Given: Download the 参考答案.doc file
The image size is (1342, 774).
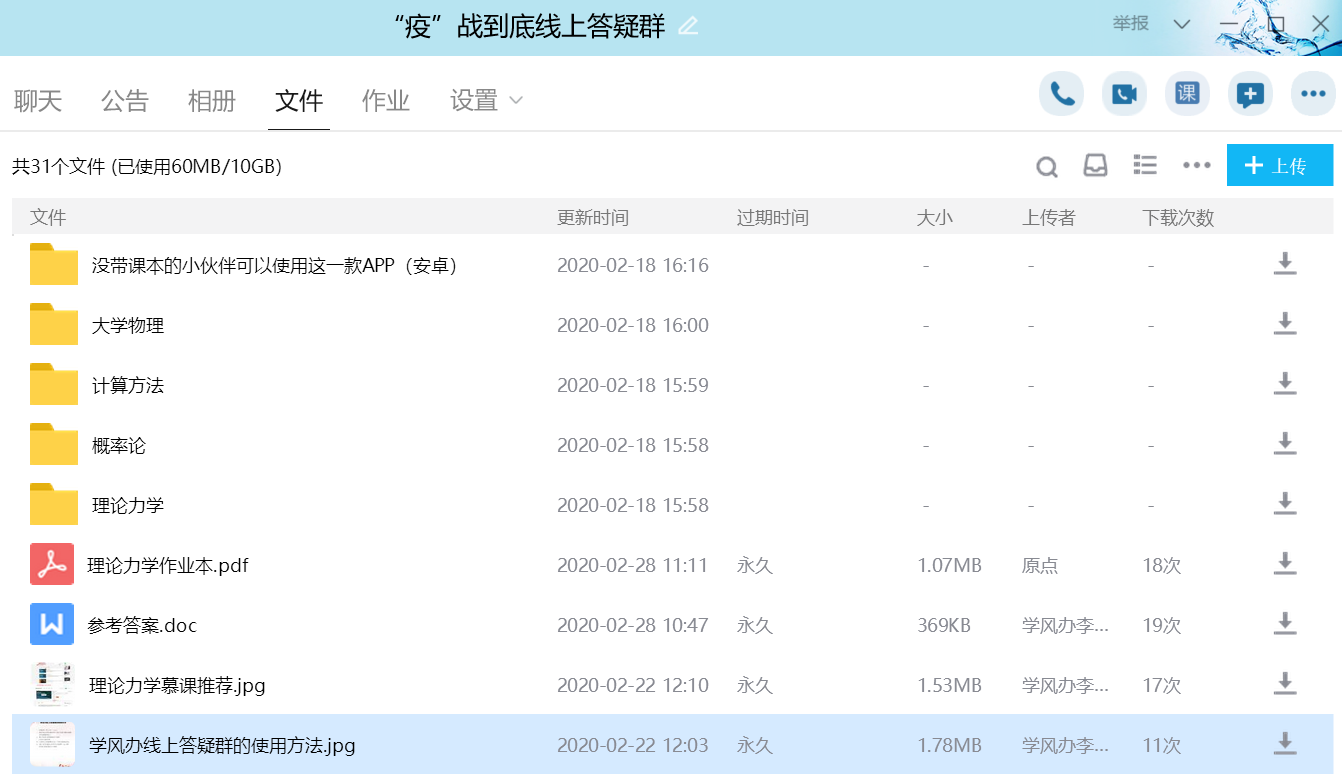Looking at the screenshot, I should (1284, 625).
